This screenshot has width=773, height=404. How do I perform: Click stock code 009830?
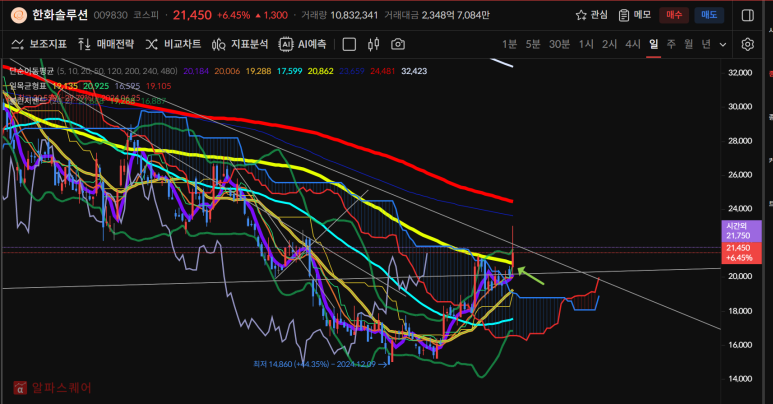tap(110, 15)
